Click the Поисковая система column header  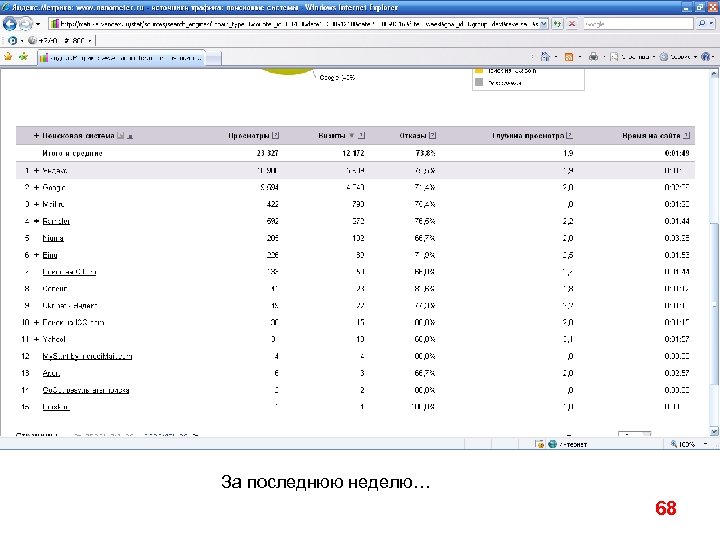[78, 135]
